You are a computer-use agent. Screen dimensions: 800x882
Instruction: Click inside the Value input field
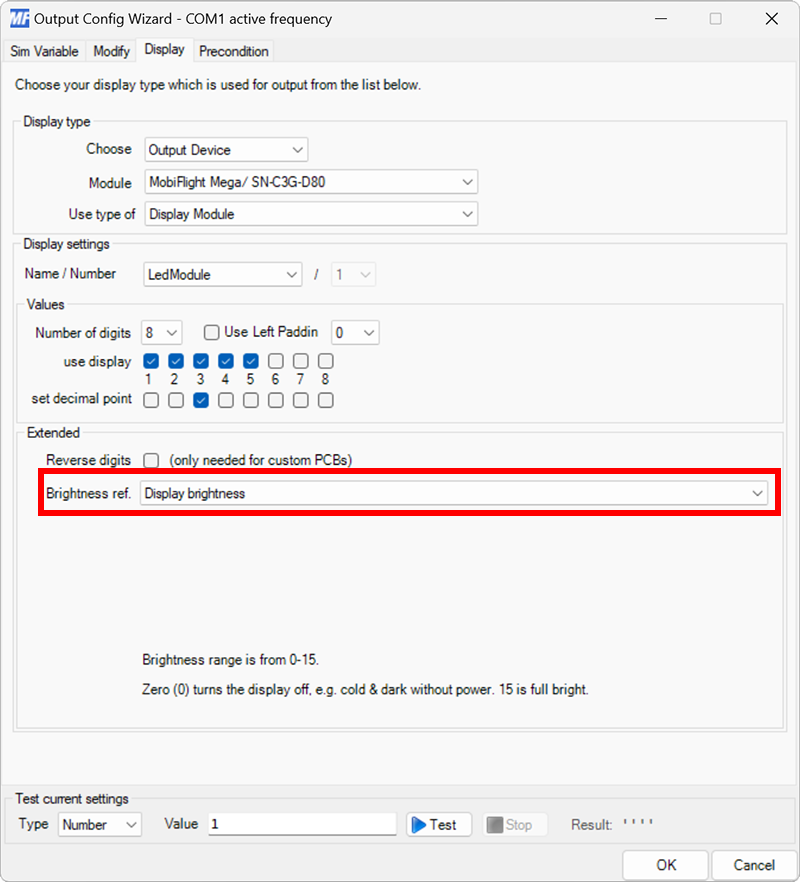coord(300,824)
